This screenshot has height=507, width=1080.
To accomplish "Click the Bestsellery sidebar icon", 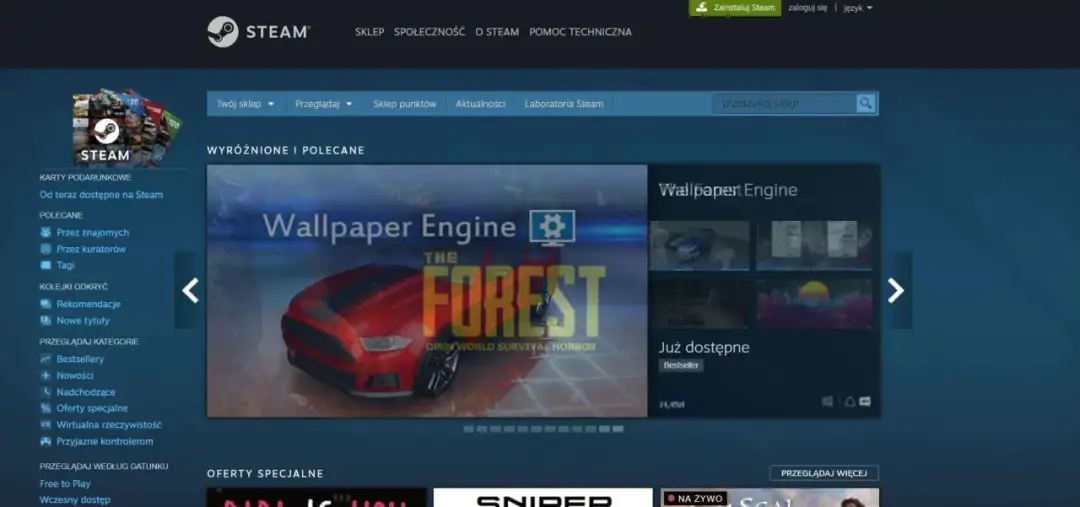I will 46,359.
